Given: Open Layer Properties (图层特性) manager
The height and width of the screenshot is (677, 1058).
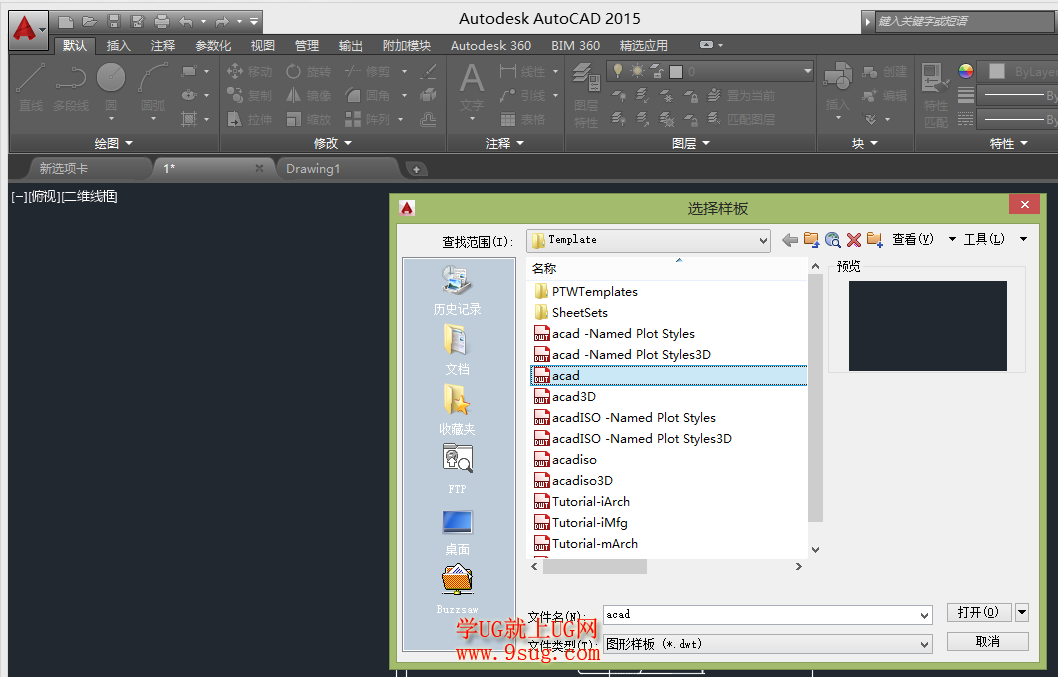Looking at the screenshot, I should (586, 94).
